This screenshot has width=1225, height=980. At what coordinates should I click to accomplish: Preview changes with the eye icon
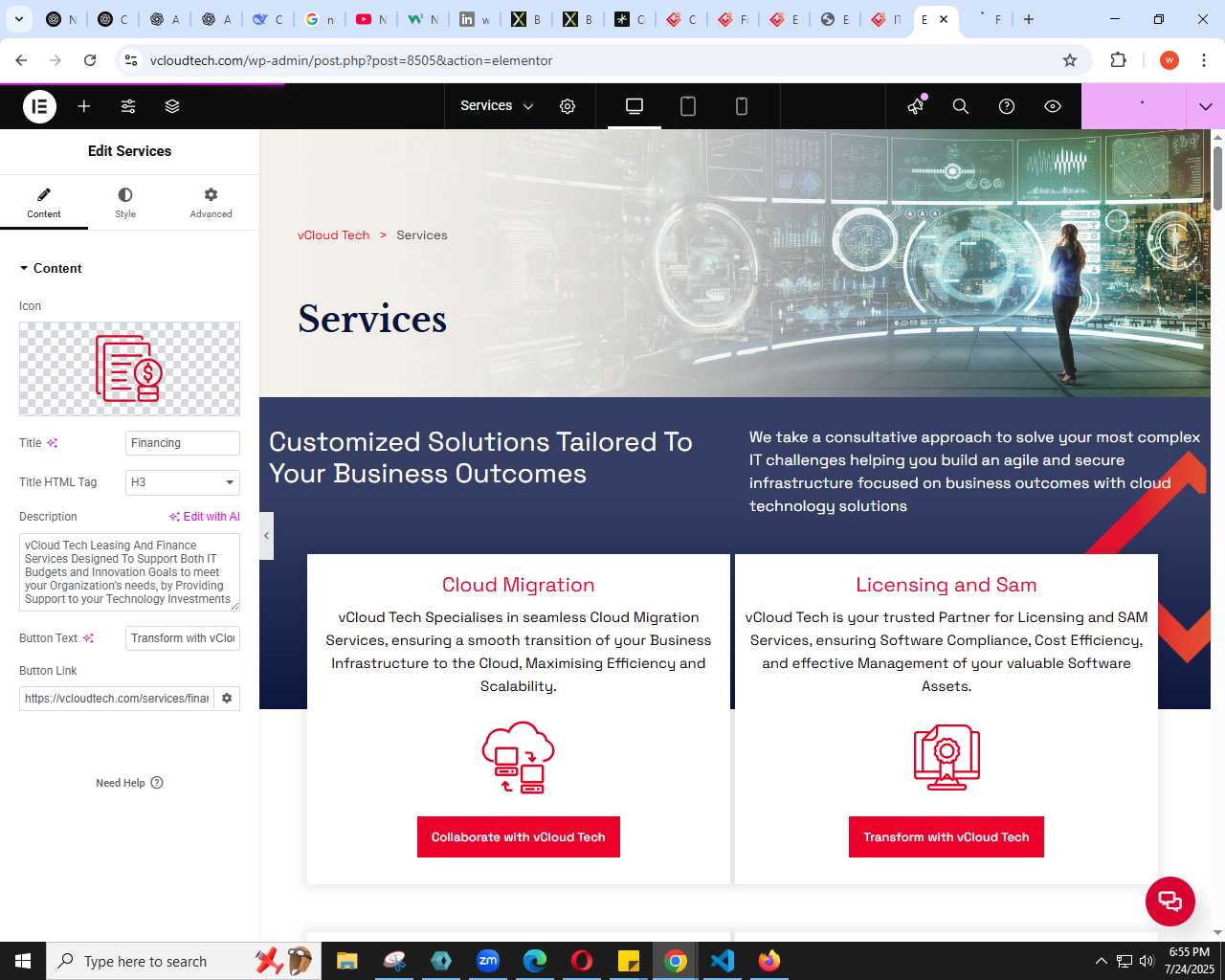click(1053, 106)
